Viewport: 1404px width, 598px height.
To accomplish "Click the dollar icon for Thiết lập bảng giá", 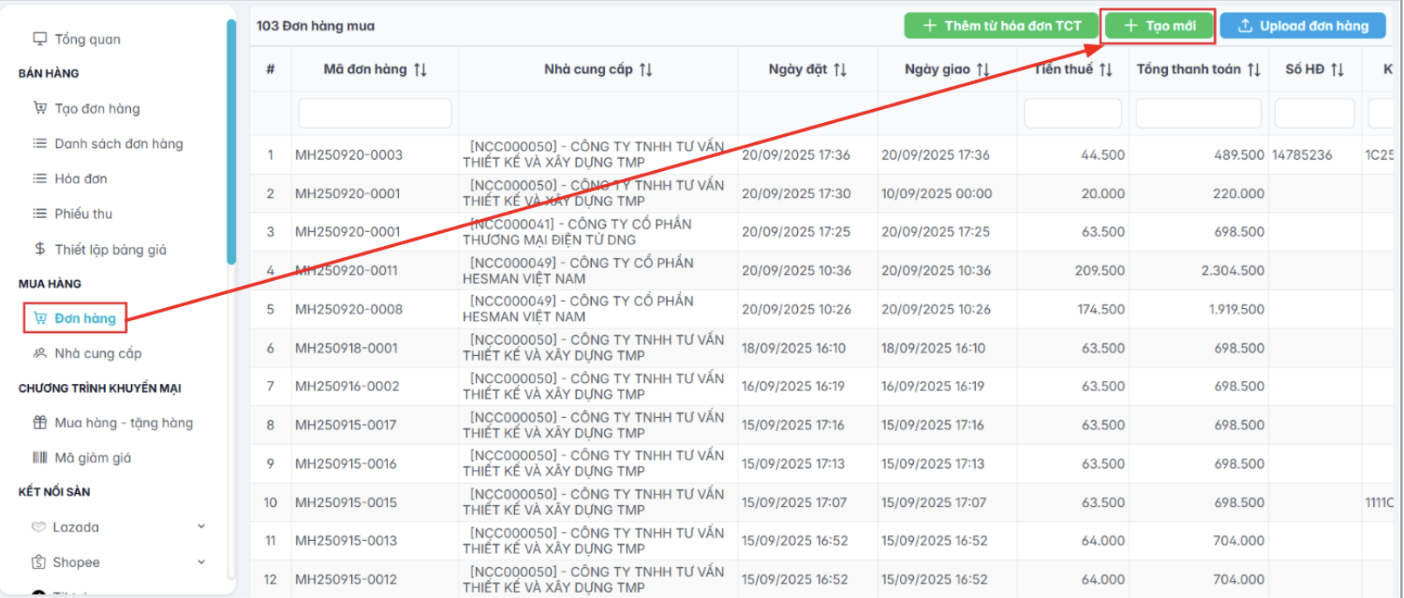I will (x=40, y=249).
